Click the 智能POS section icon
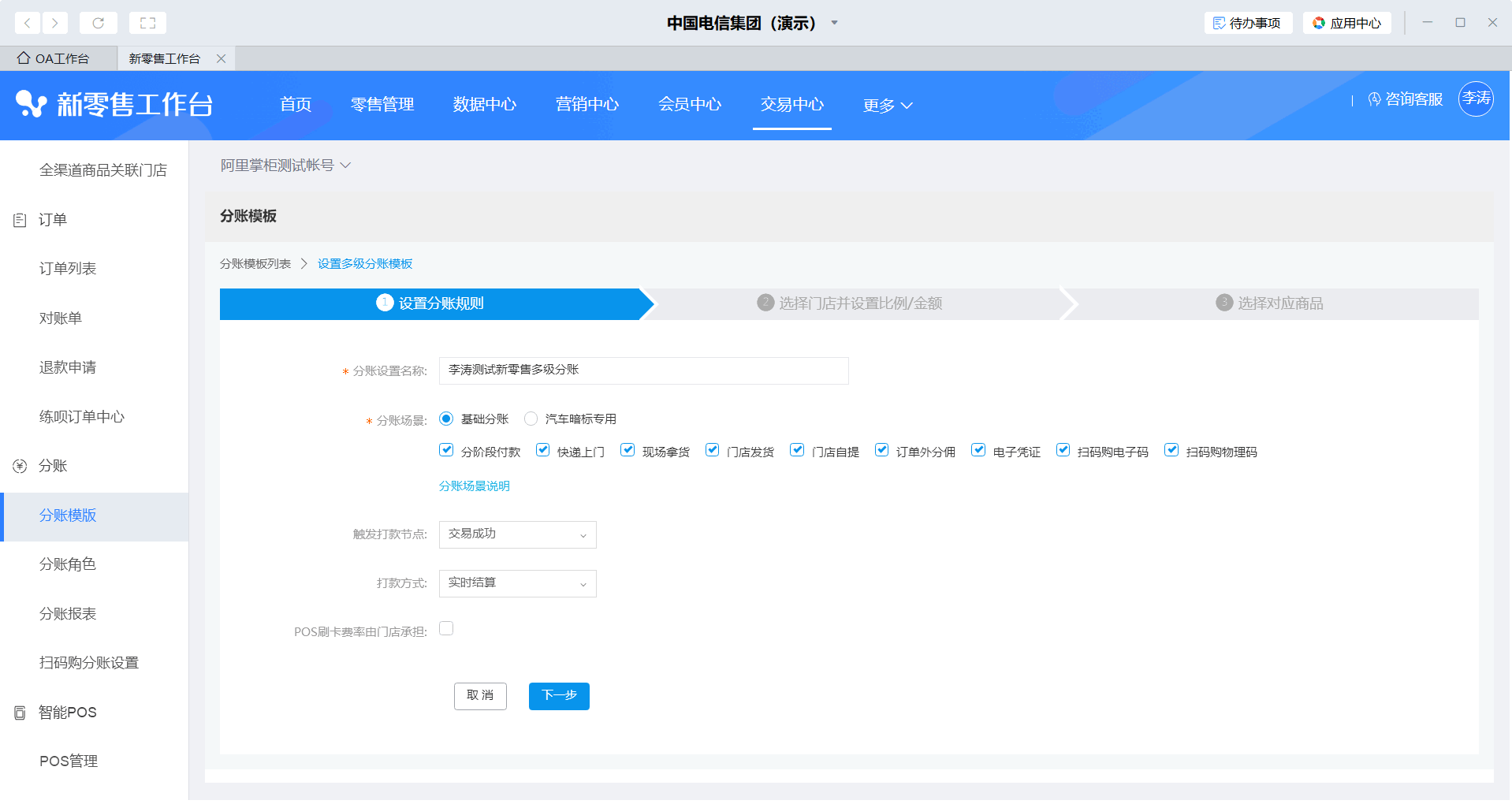This screenshot has width=1512, height=804. (x=20, y=713)
